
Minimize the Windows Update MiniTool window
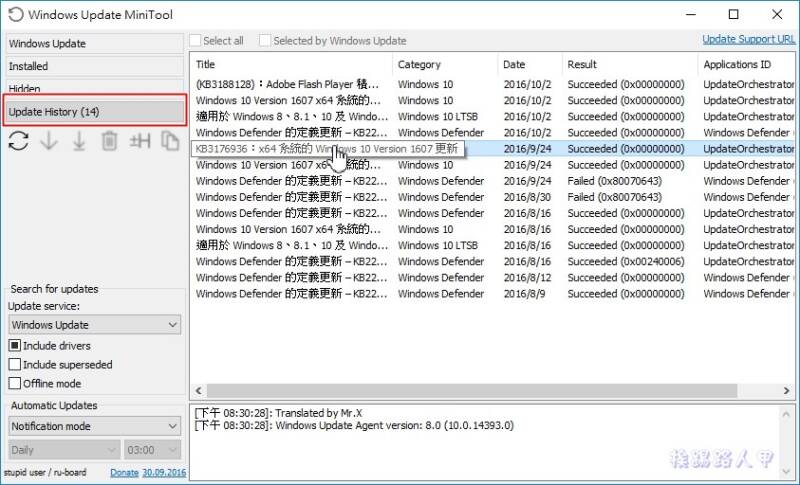(691, 14)
